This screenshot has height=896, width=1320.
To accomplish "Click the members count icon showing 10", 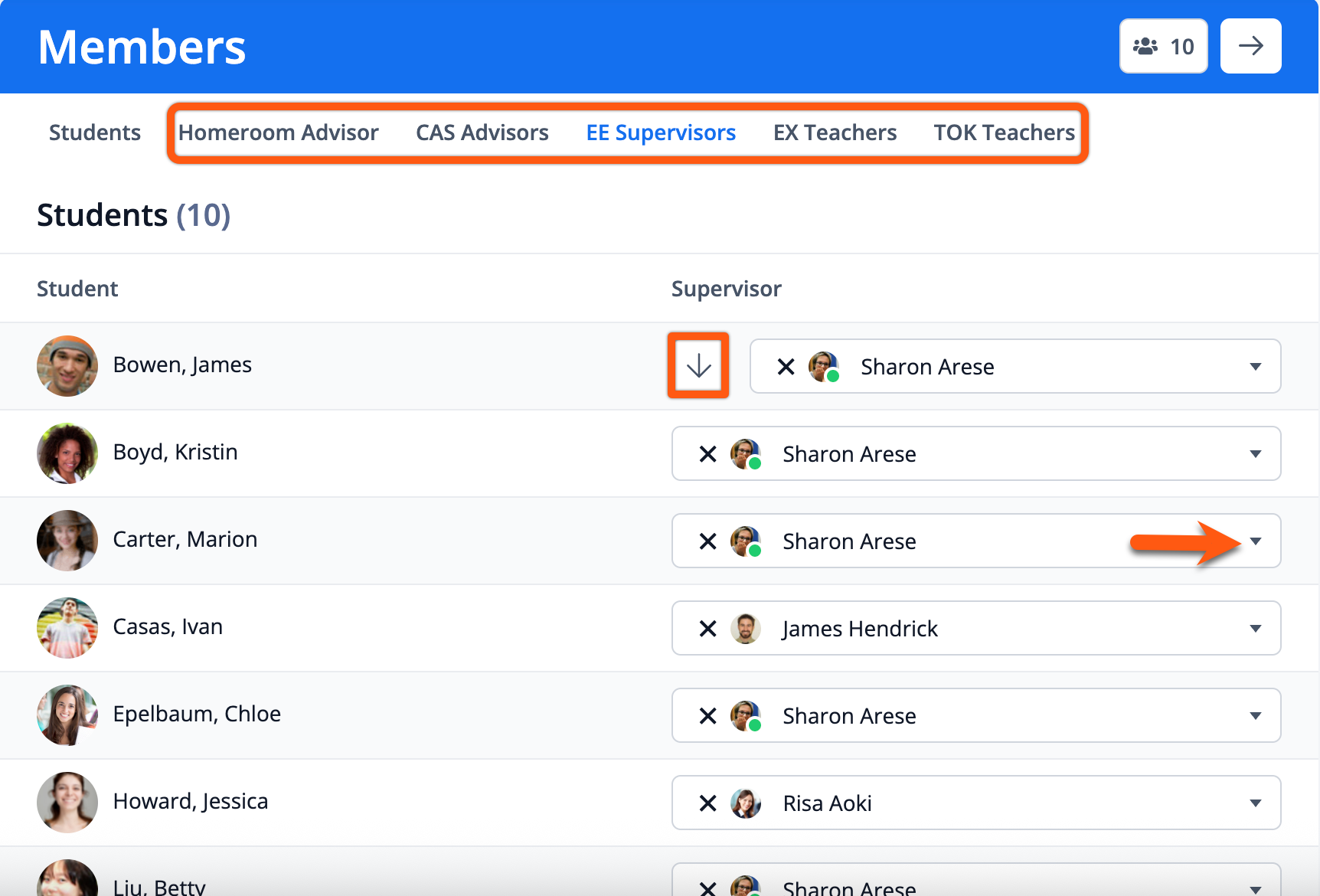I will click(x=1162, y=47).
